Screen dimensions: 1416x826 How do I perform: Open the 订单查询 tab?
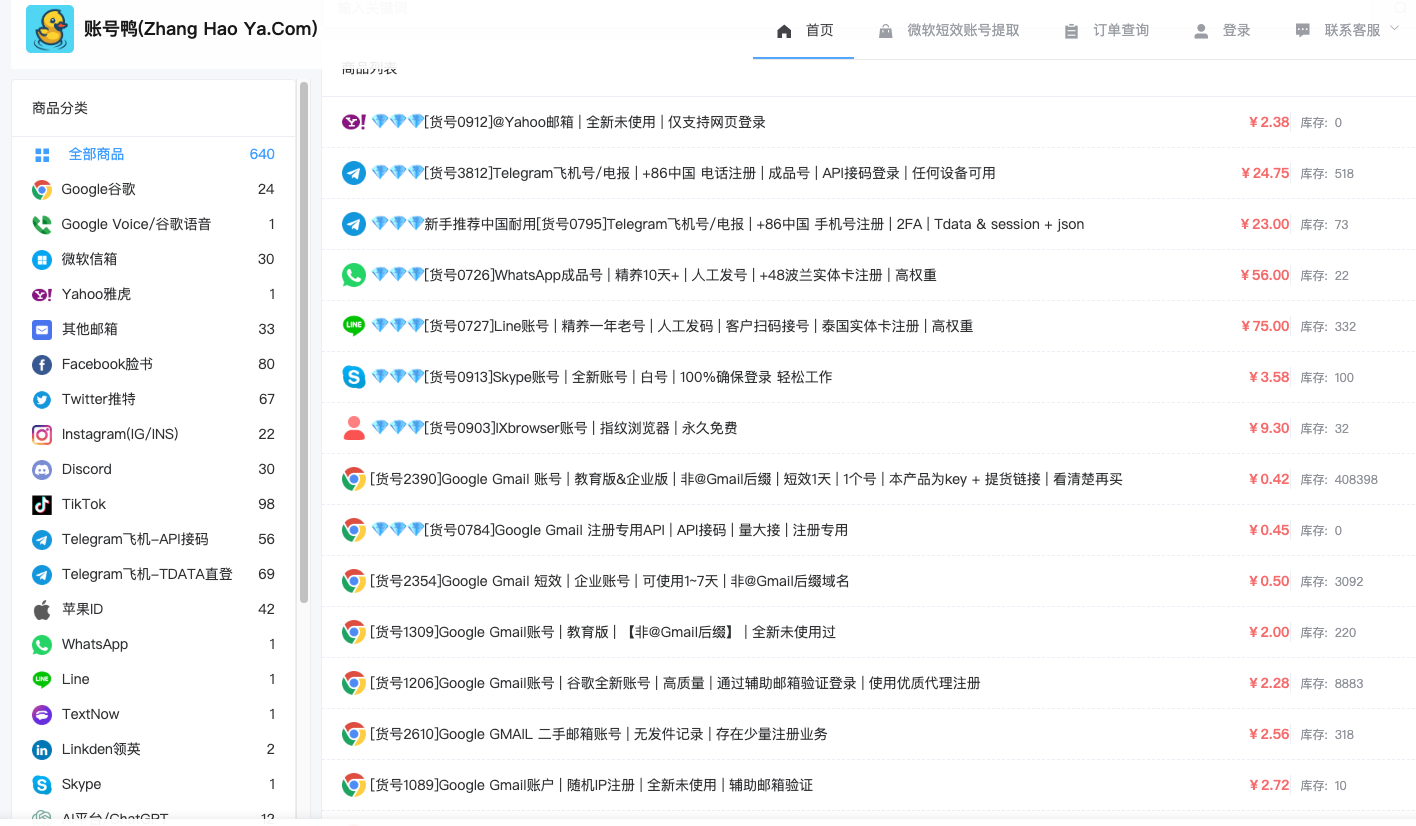pyautogui.click(x=1107, y=30)
